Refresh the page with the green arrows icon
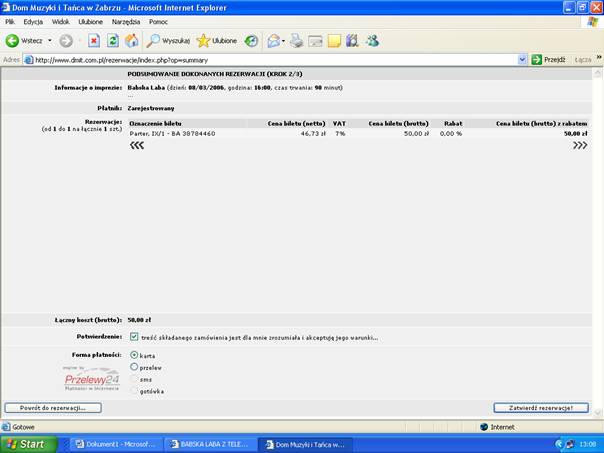 112,41
